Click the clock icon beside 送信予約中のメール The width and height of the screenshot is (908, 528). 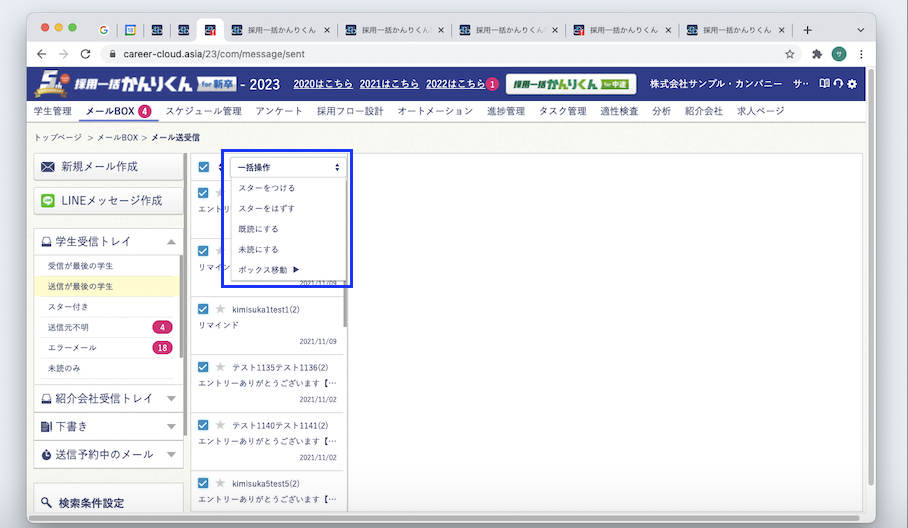pos(46,455)
